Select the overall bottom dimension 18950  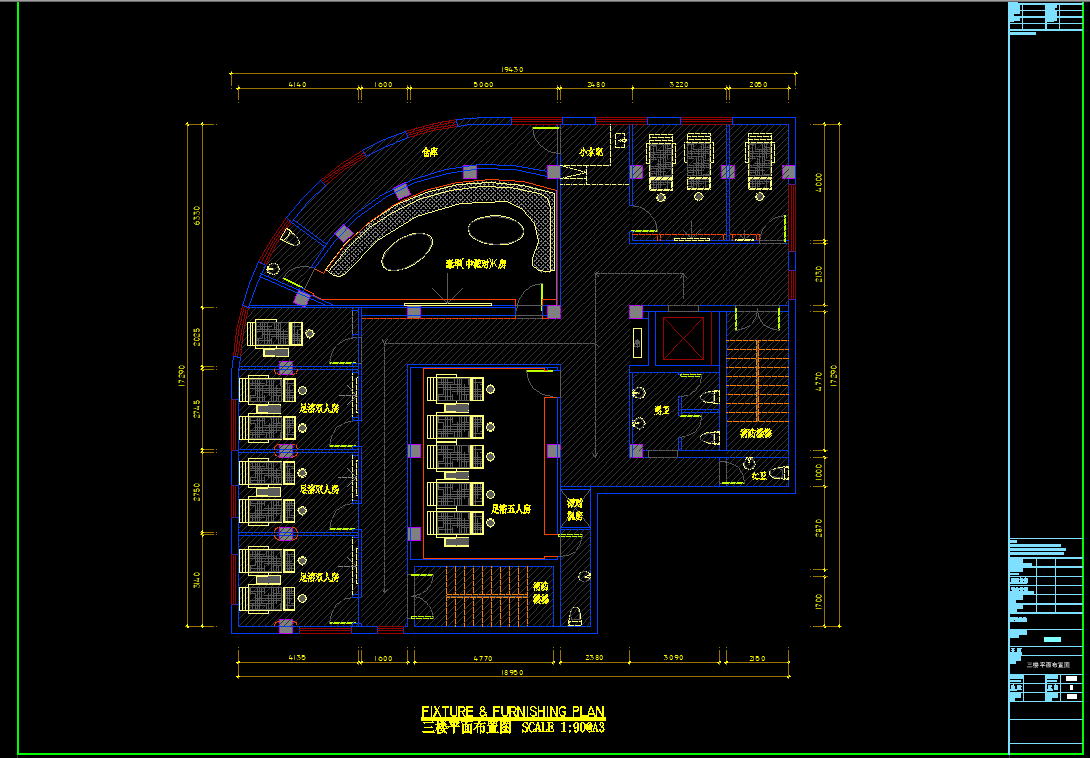pos(513,673)
